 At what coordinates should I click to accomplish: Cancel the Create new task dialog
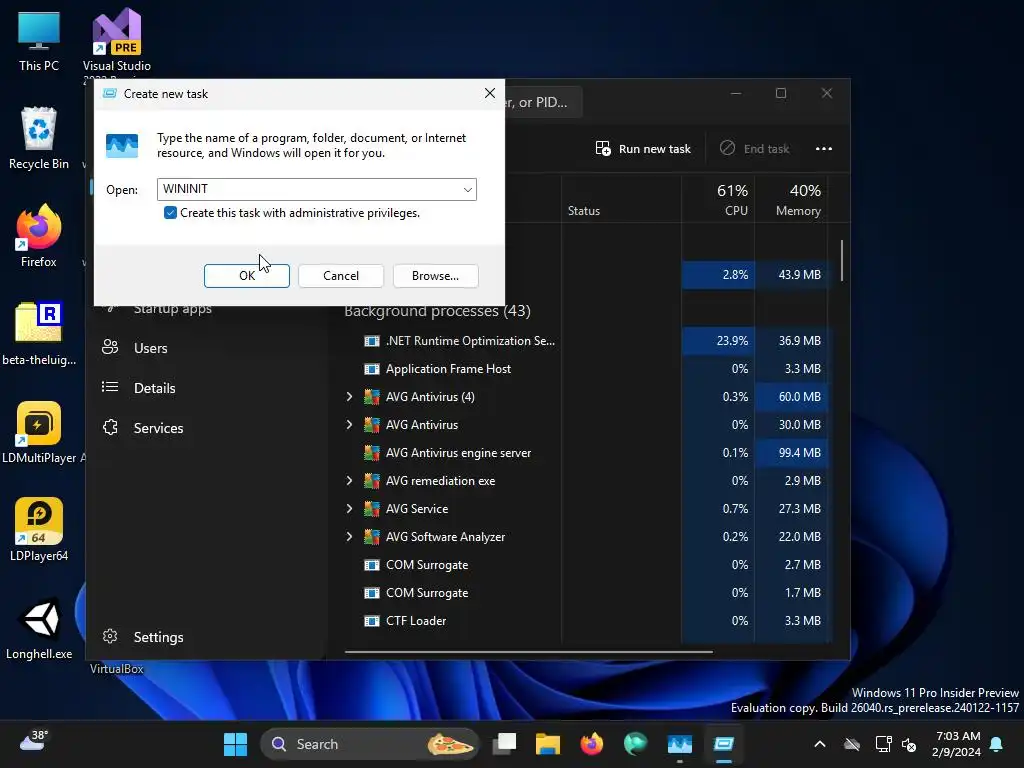pyautogui.click(x=341, y=276)
